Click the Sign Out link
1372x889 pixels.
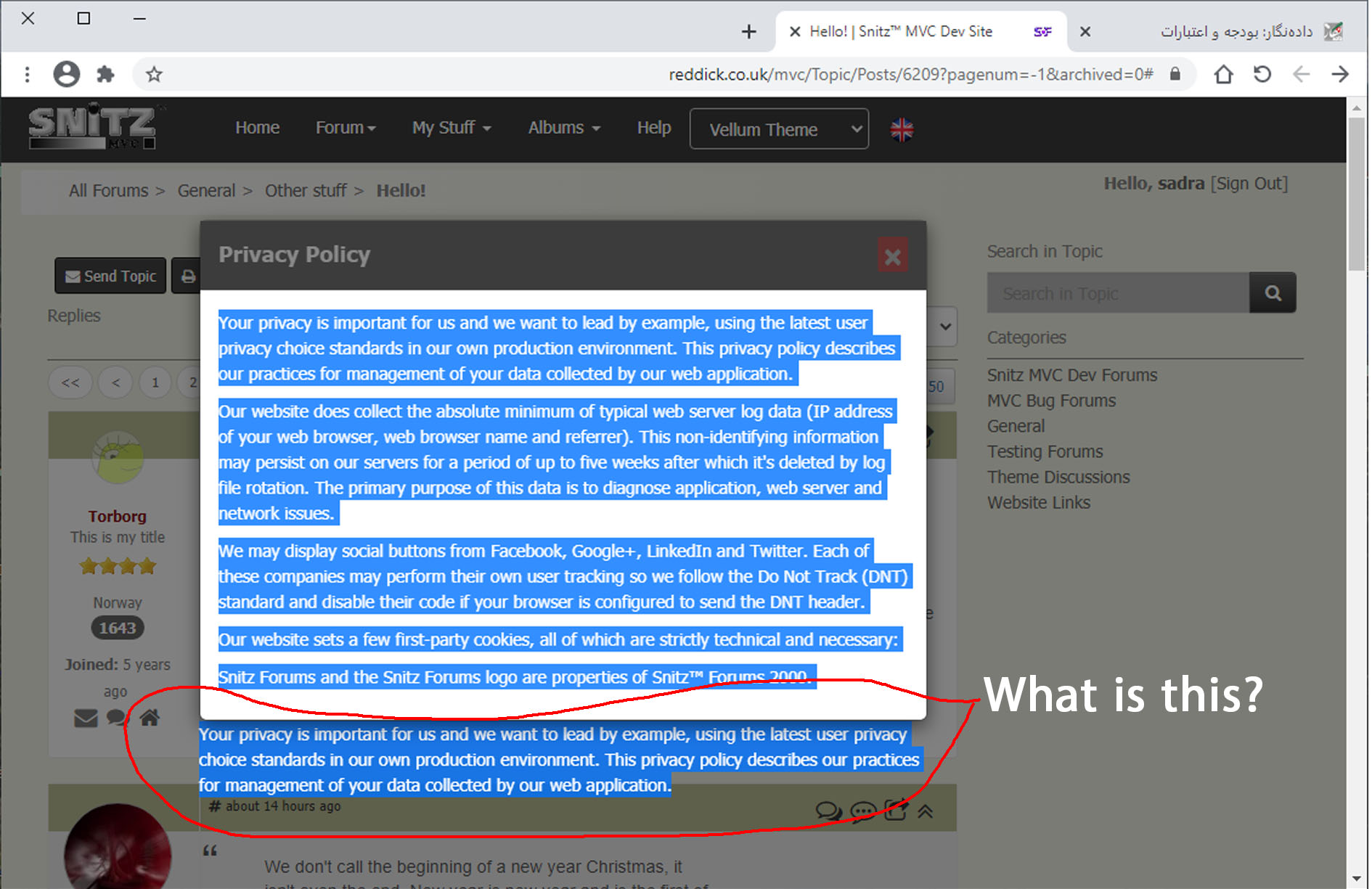pos(1249,184)
